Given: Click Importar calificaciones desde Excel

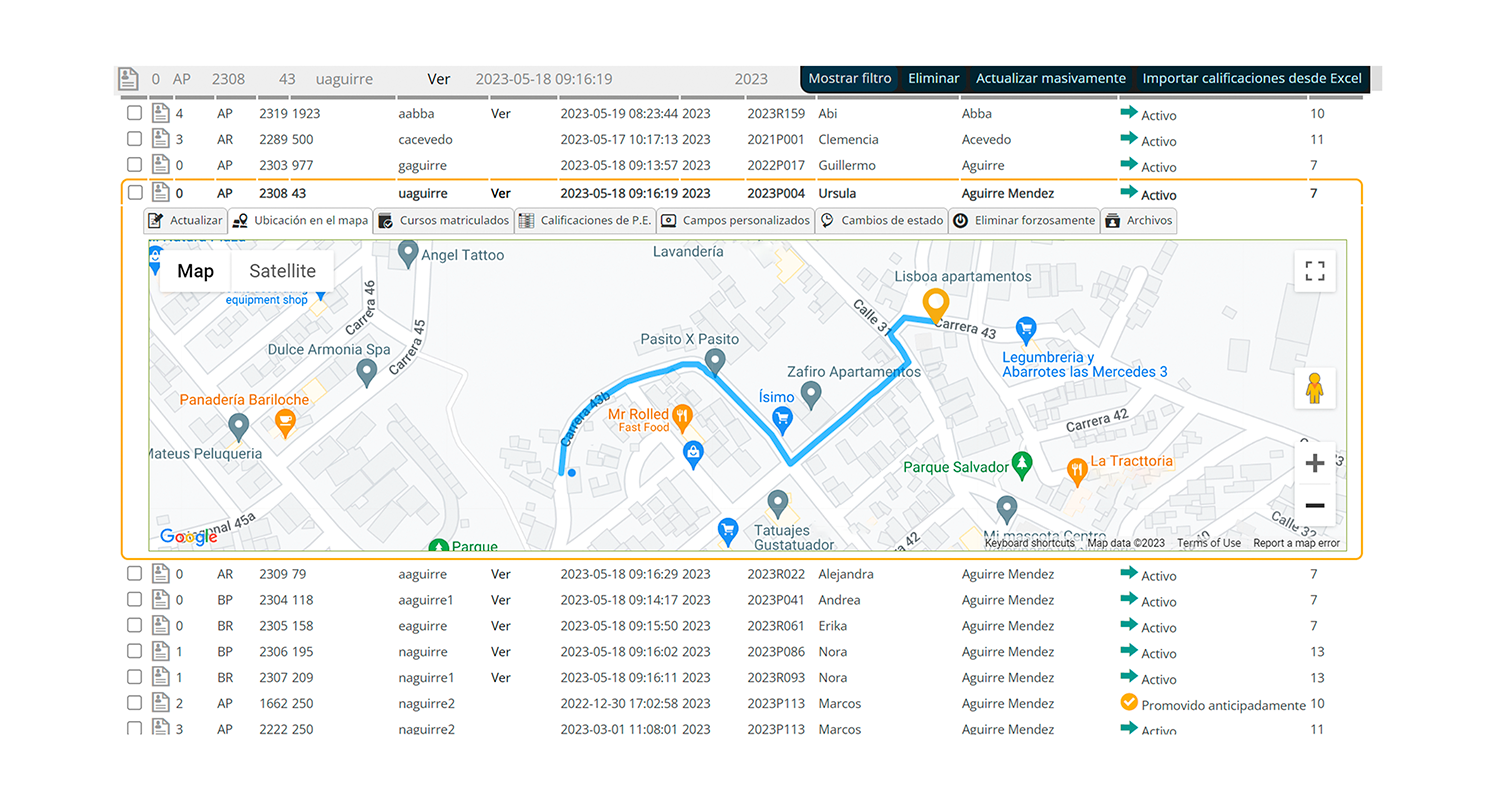Looking at the screenshot, I should click(1251, 79).
